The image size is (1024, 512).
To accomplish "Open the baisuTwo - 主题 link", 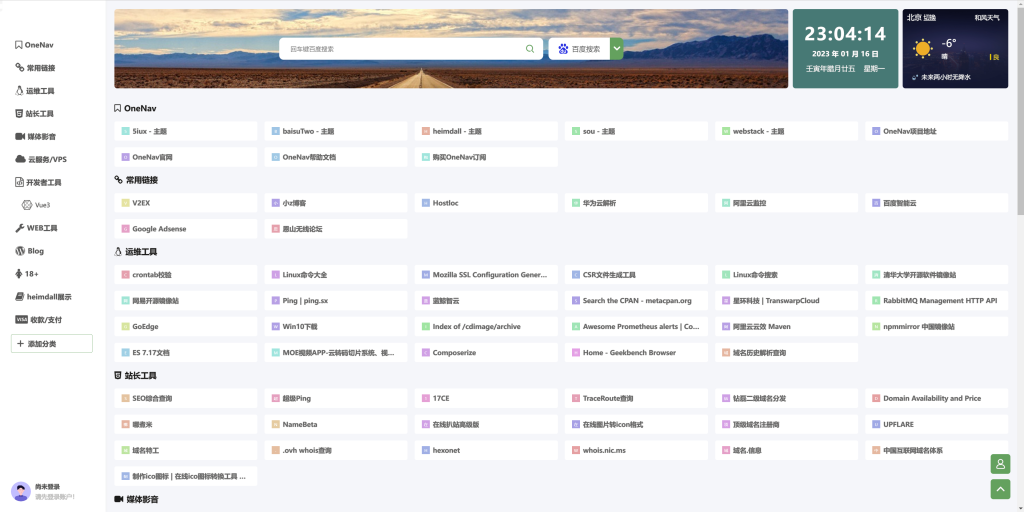I will click(x=336, y=131).
